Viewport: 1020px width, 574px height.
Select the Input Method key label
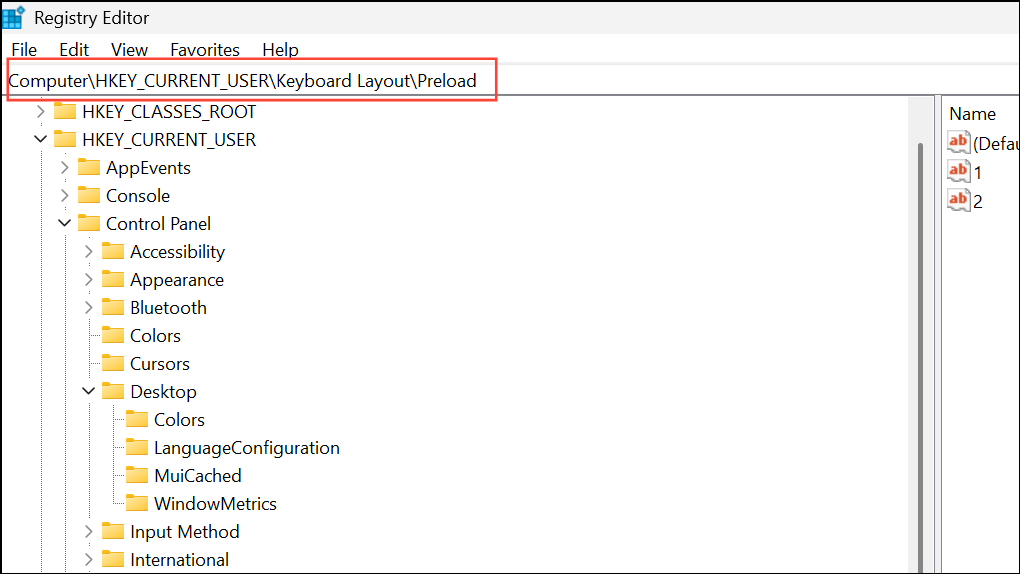pos(185,532)
